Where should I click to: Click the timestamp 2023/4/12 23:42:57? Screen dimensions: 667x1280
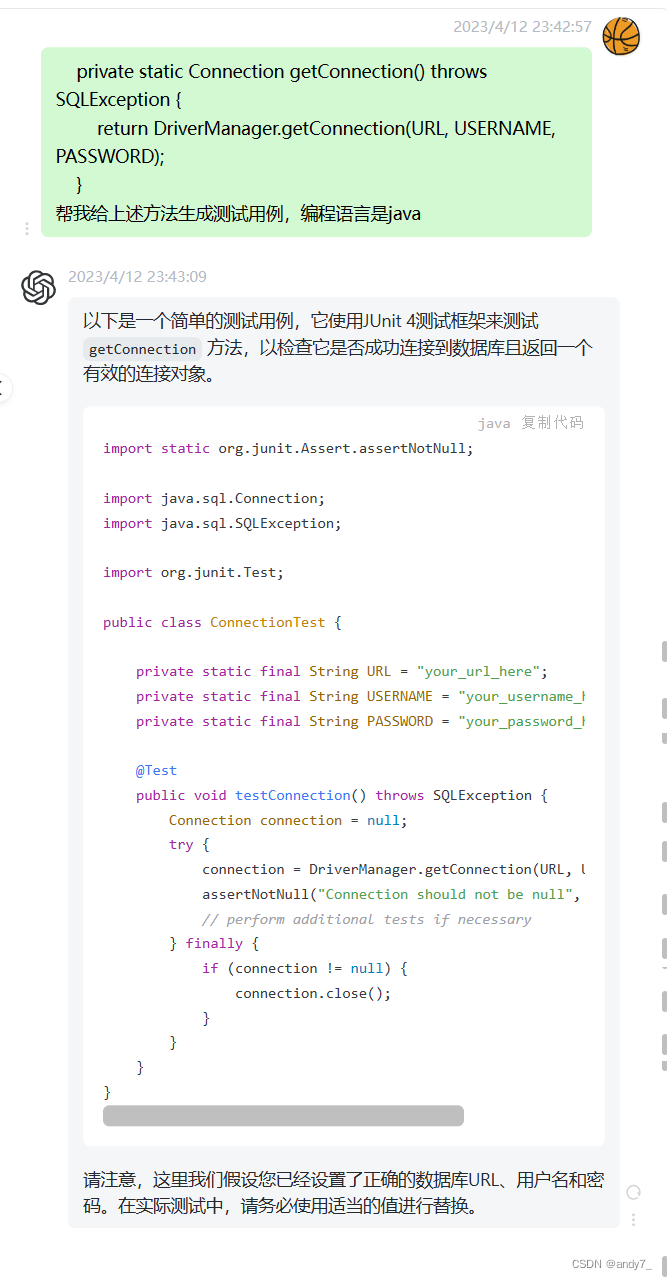[522, 27]
